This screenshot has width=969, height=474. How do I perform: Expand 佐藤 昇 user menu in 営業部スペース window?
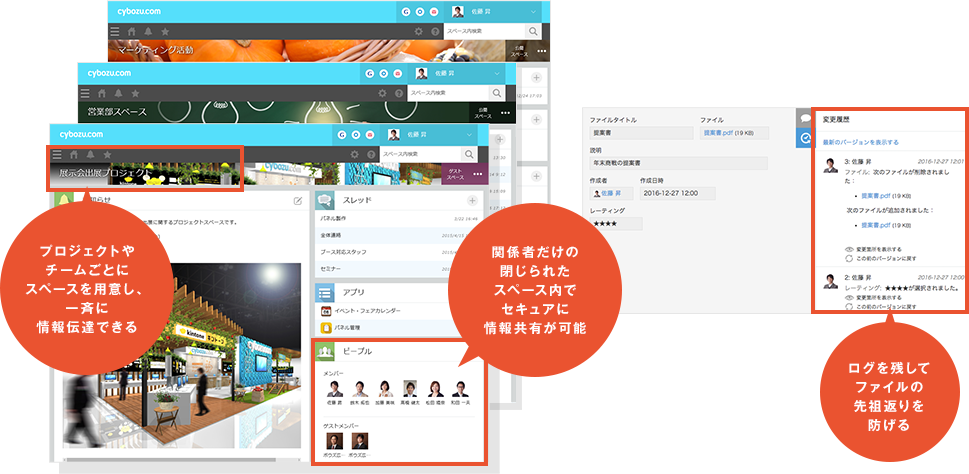click(498, 74)
